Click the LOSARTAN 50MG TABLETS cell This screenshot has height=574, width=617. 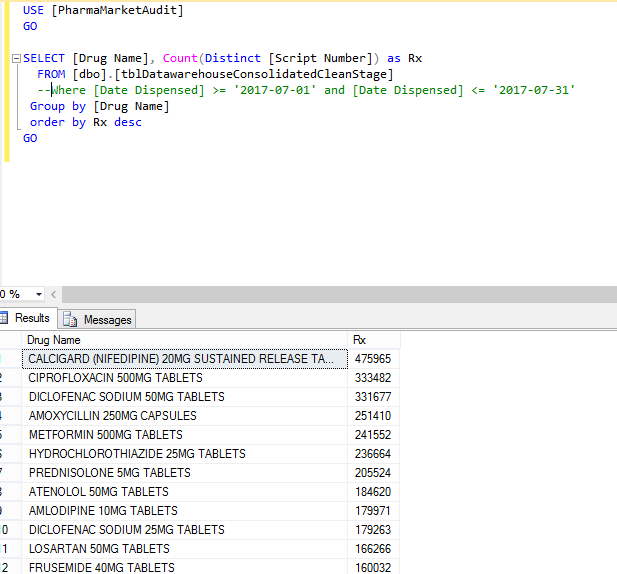pos(185,549)
